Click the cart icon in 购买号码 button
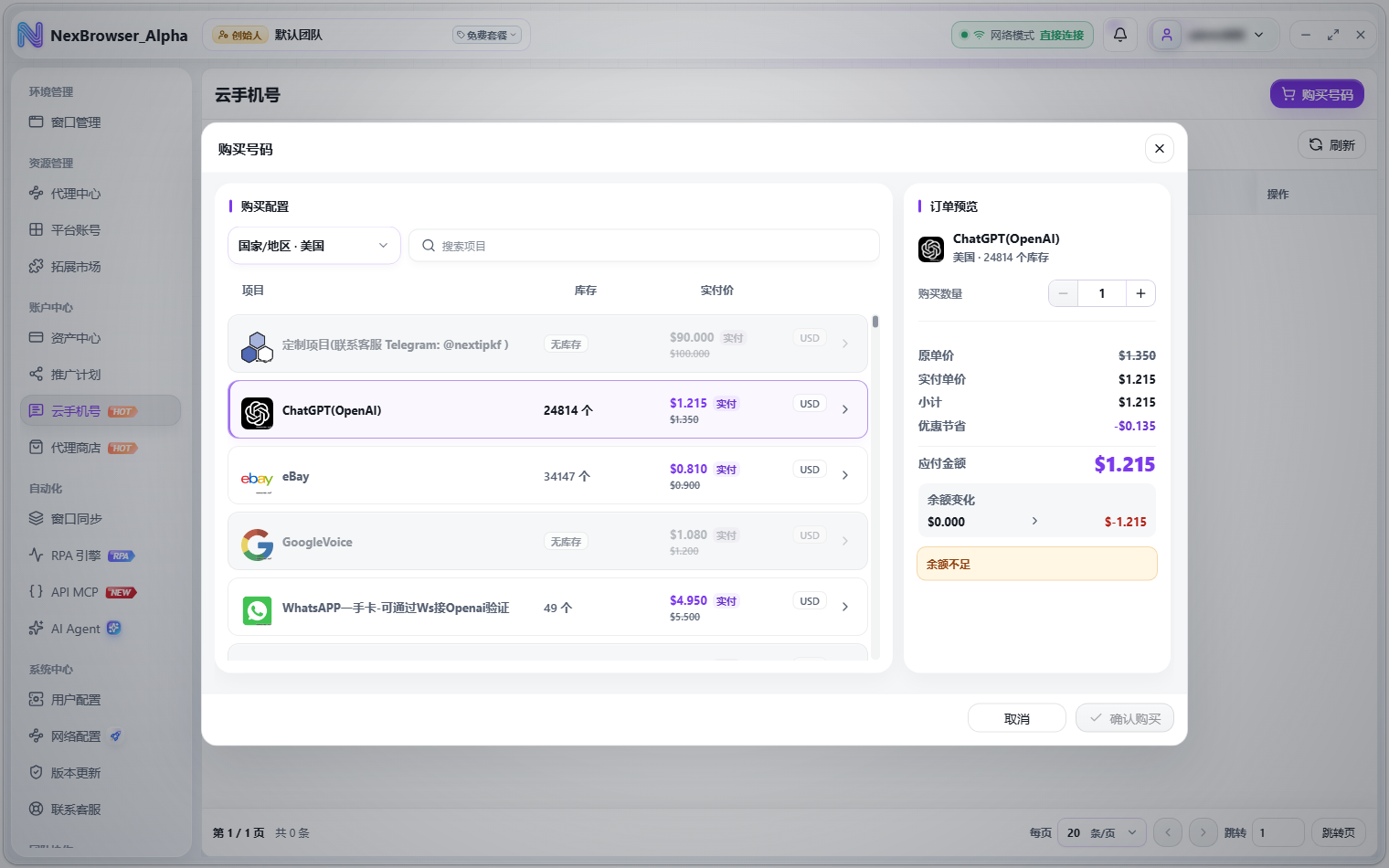 1288,94
